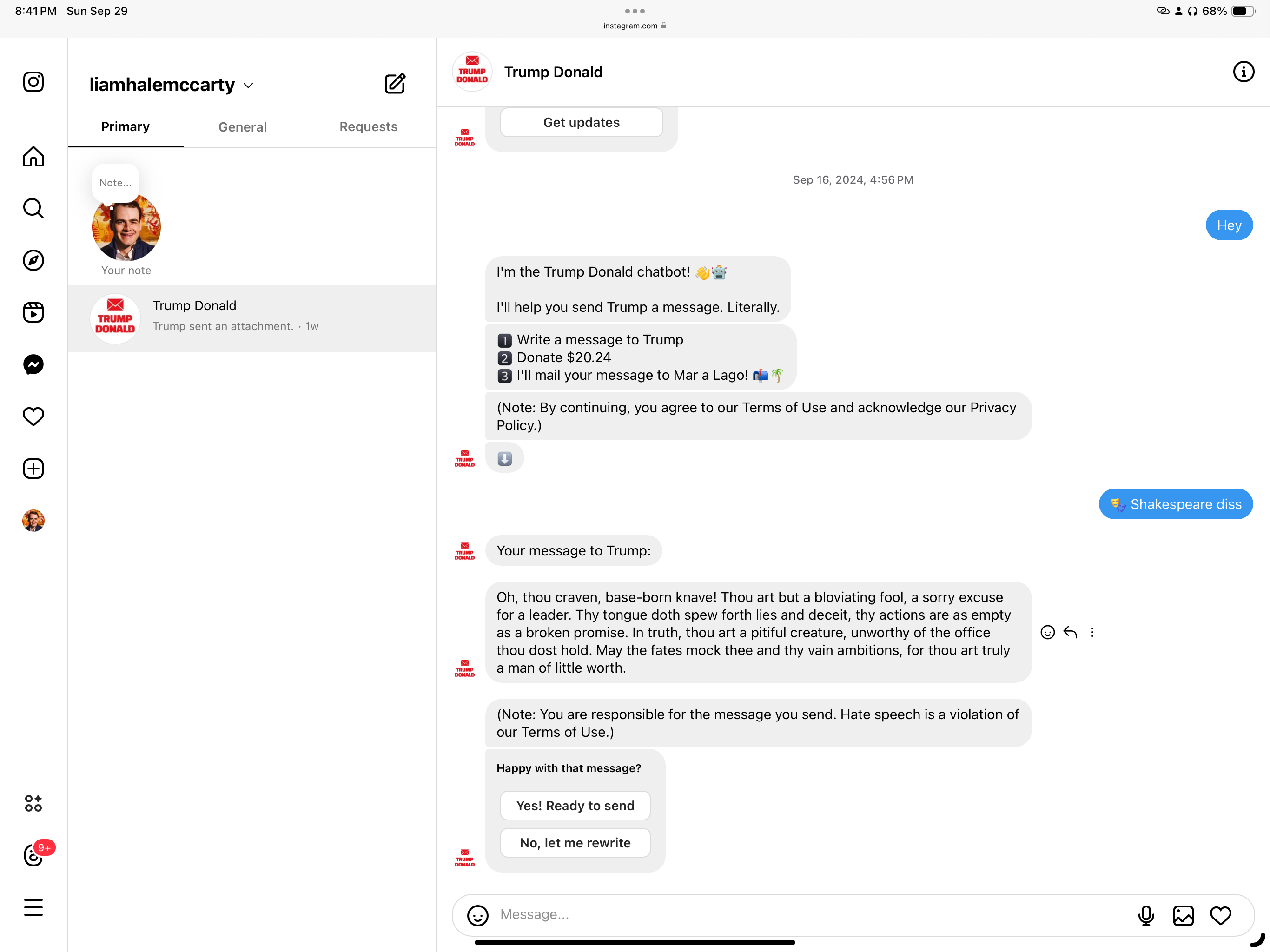This screenshot has width=1270, height=952.
Task: Open conversation details info icon
Action: point(1243,72)
